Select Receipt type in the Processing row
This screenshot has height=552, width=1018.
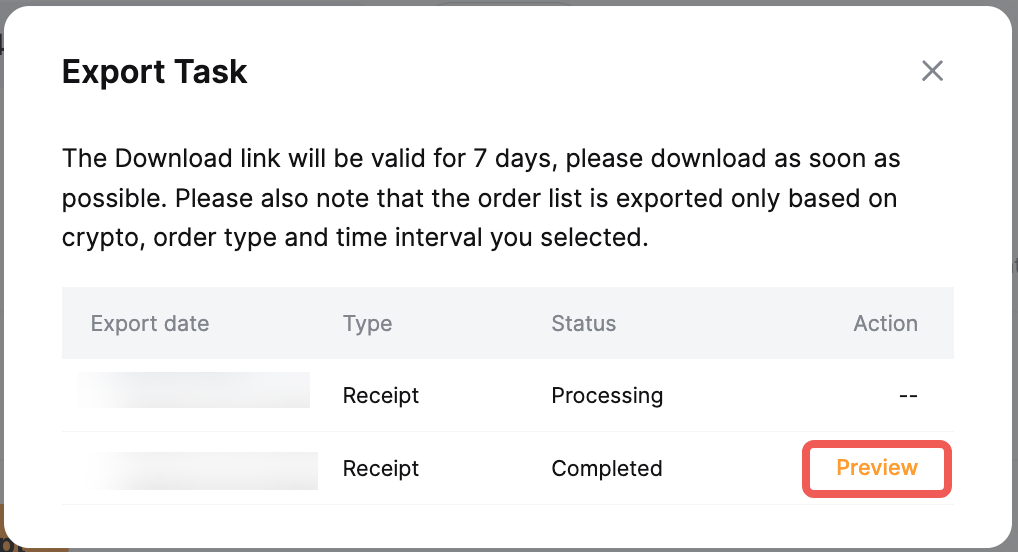click(380, 395)
